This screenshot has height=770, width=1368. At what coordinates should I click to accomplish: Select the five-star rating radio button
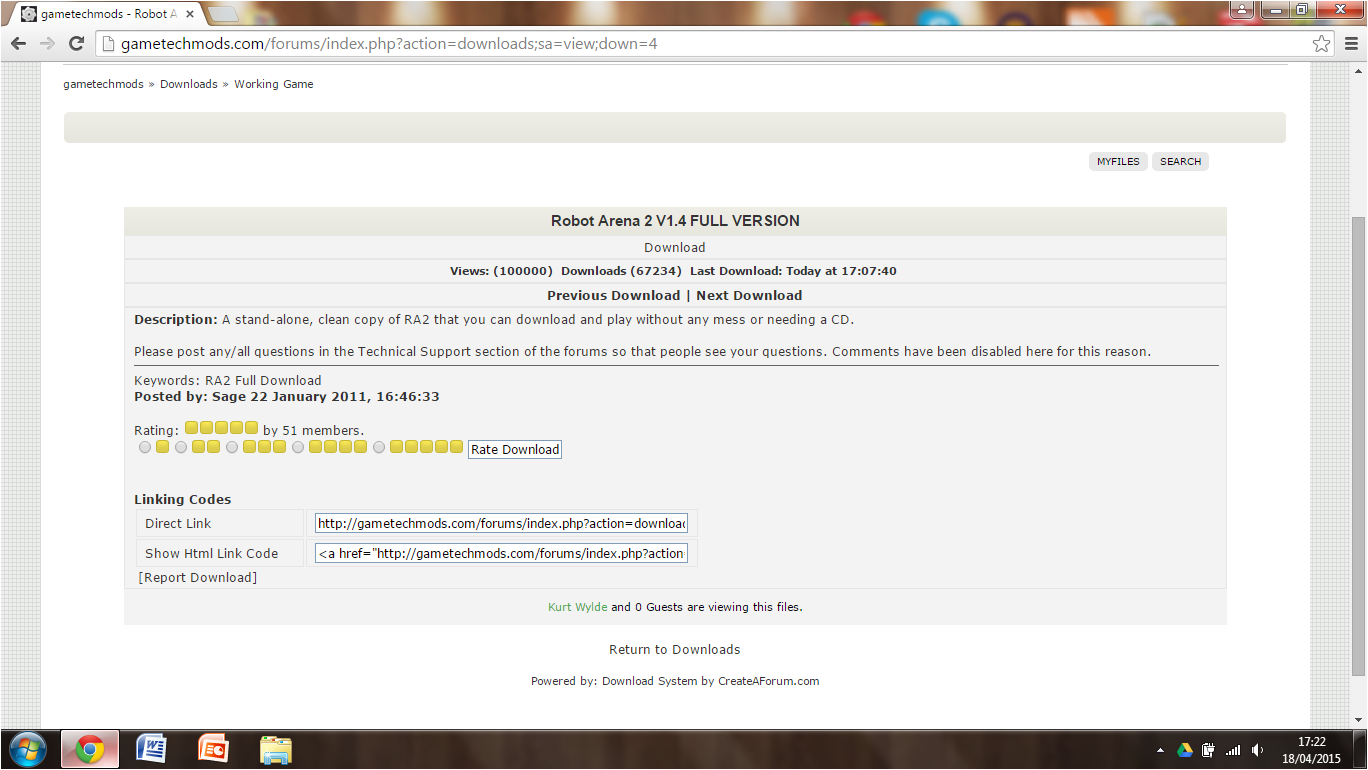click(x=379, y=447)
